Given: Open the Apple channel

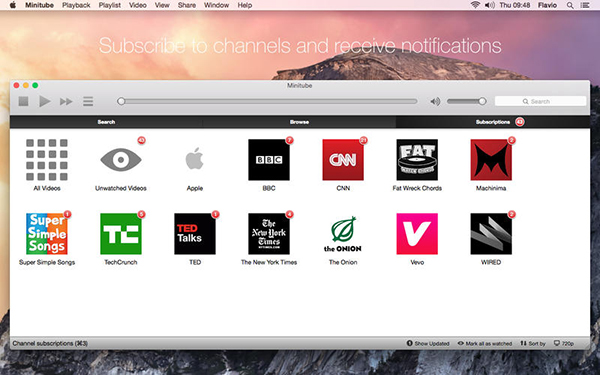Looking at the screenshot, I should pos(194,158).
